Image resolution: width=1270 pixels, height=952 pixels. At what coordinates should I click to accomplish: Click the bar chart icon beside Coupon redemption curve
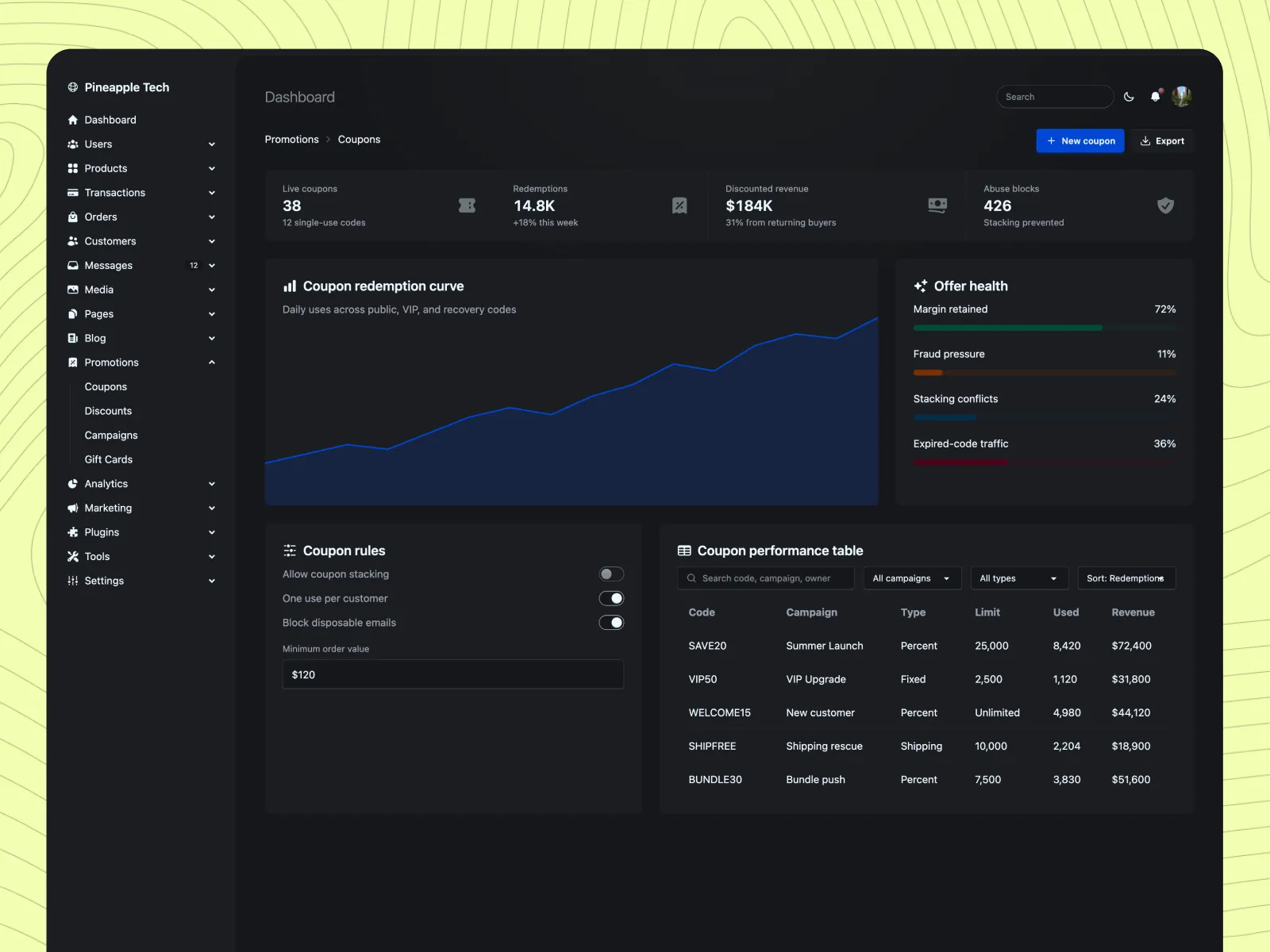coord(290,286)
